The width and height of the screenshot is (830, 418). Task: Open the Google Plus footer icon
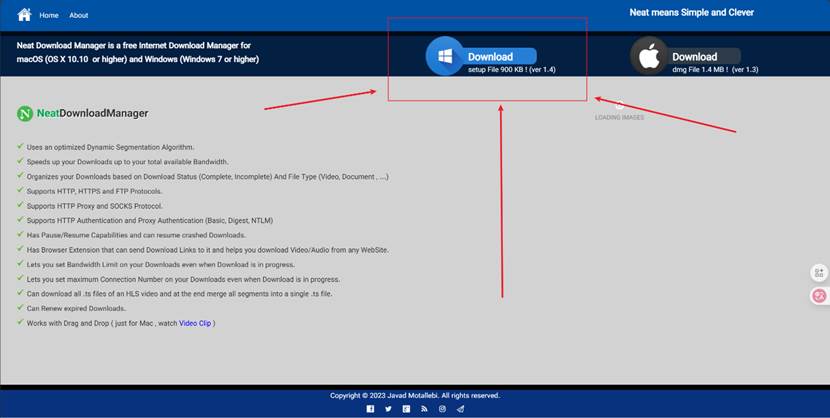point(407,409)
